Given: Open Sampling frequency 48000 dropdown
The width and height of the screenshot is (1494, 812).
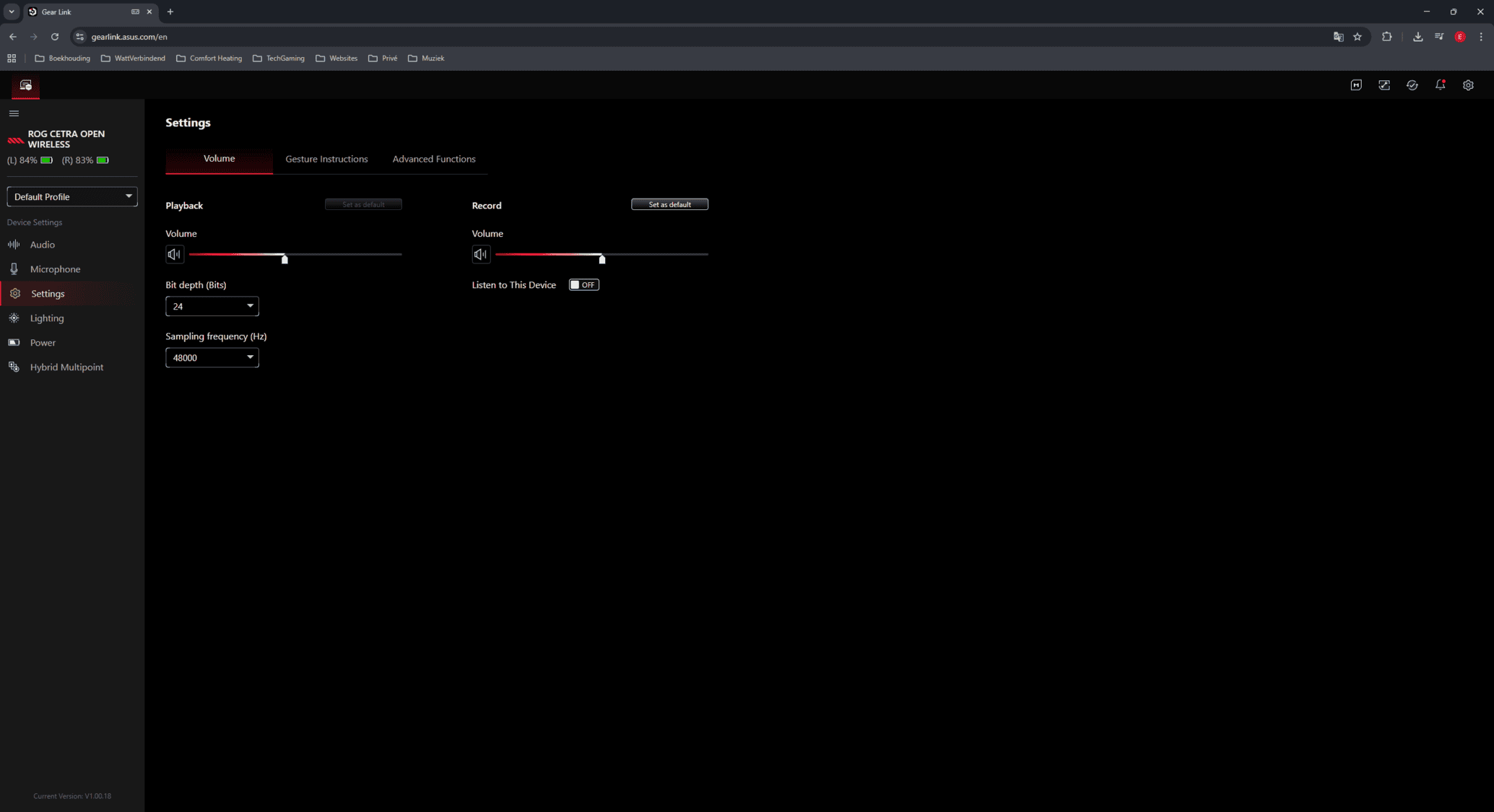Looking at the screenshot, I should coord(212,357).
